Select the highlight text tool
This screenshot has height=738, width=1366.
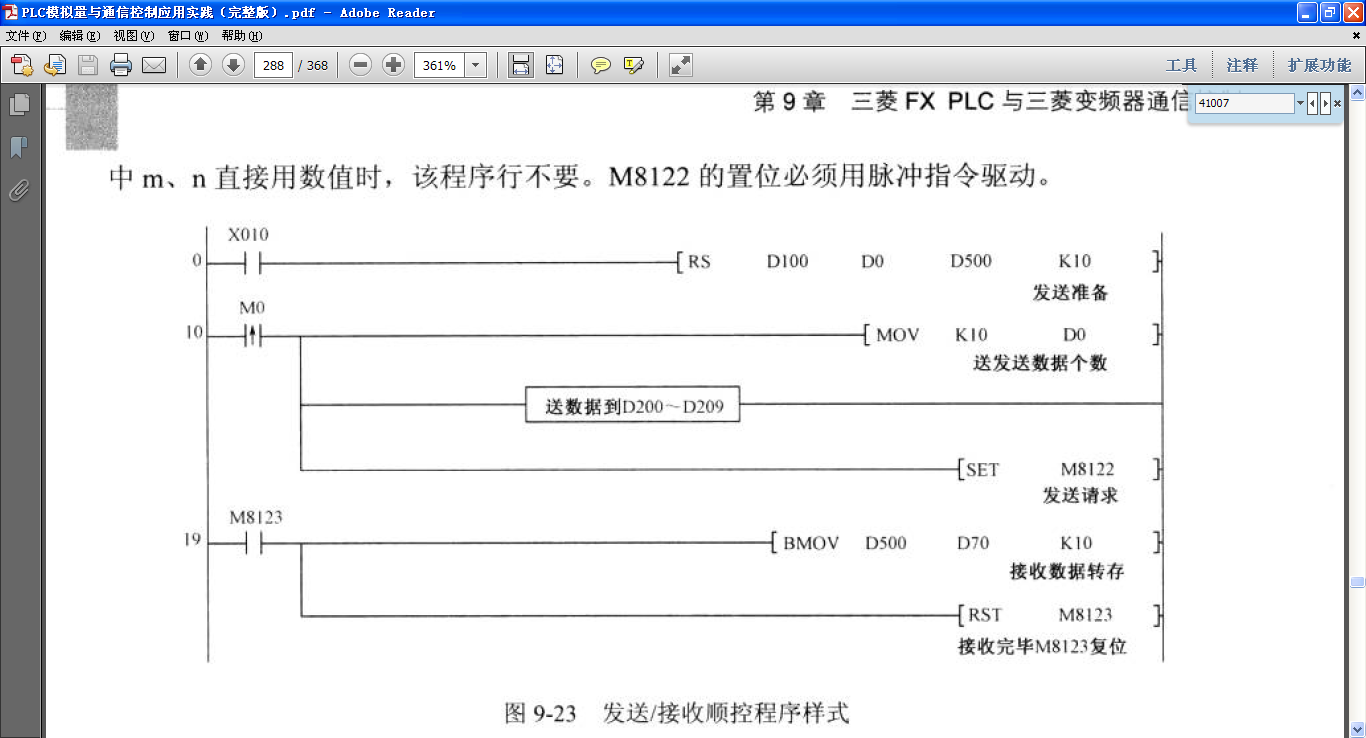[x=633, y=66]
